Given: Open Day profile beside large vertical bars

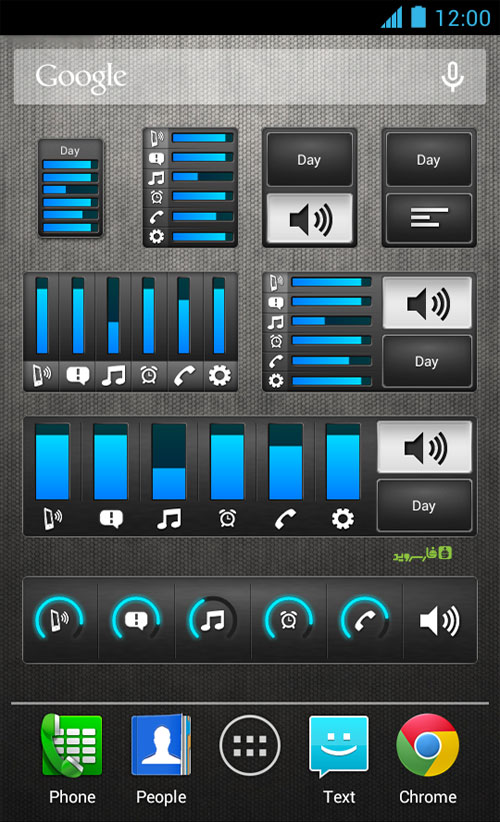Looking at the screenshot, I should tap(424, 506).
